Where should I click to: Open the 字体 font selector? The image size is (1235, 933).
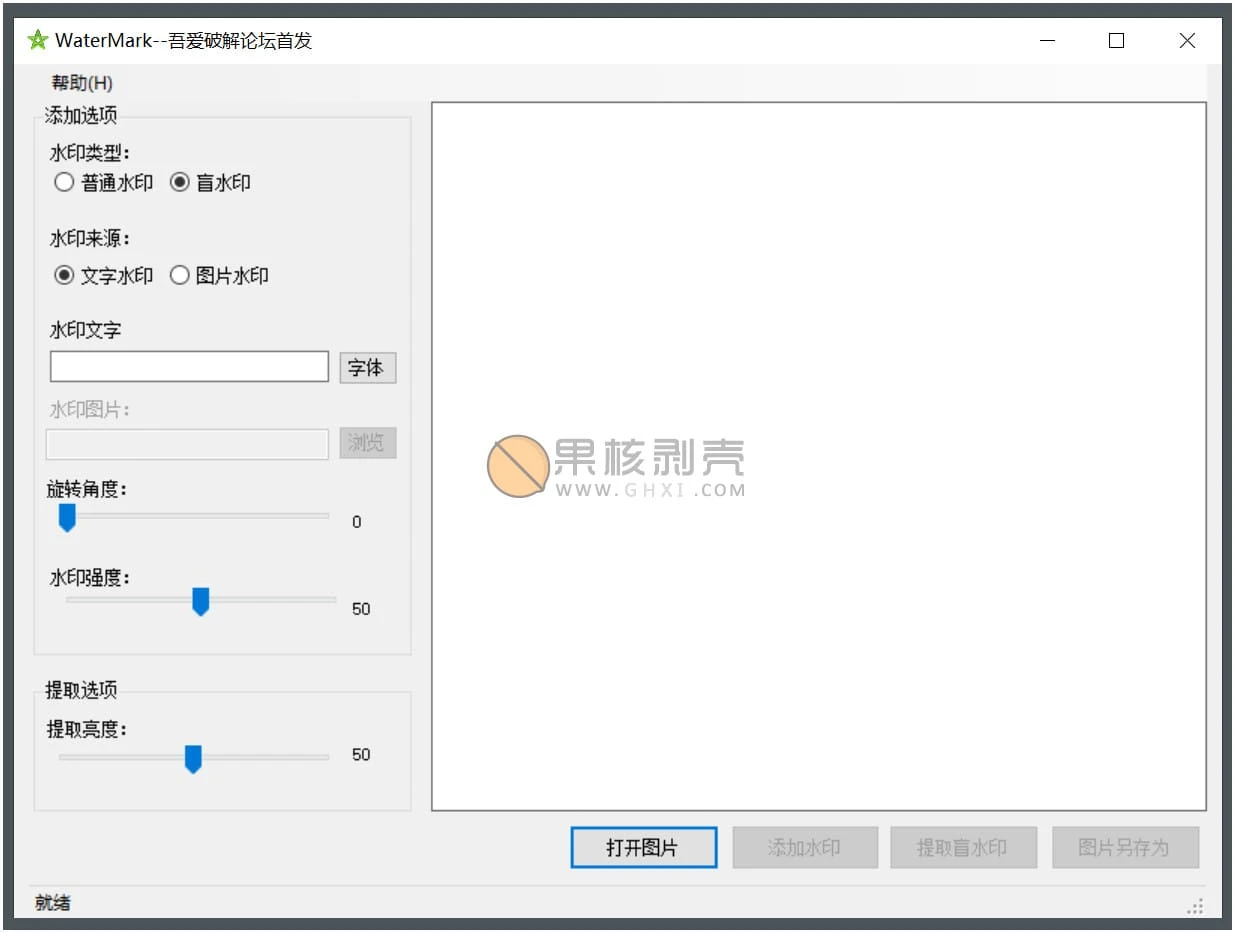(x=367, y=367)
